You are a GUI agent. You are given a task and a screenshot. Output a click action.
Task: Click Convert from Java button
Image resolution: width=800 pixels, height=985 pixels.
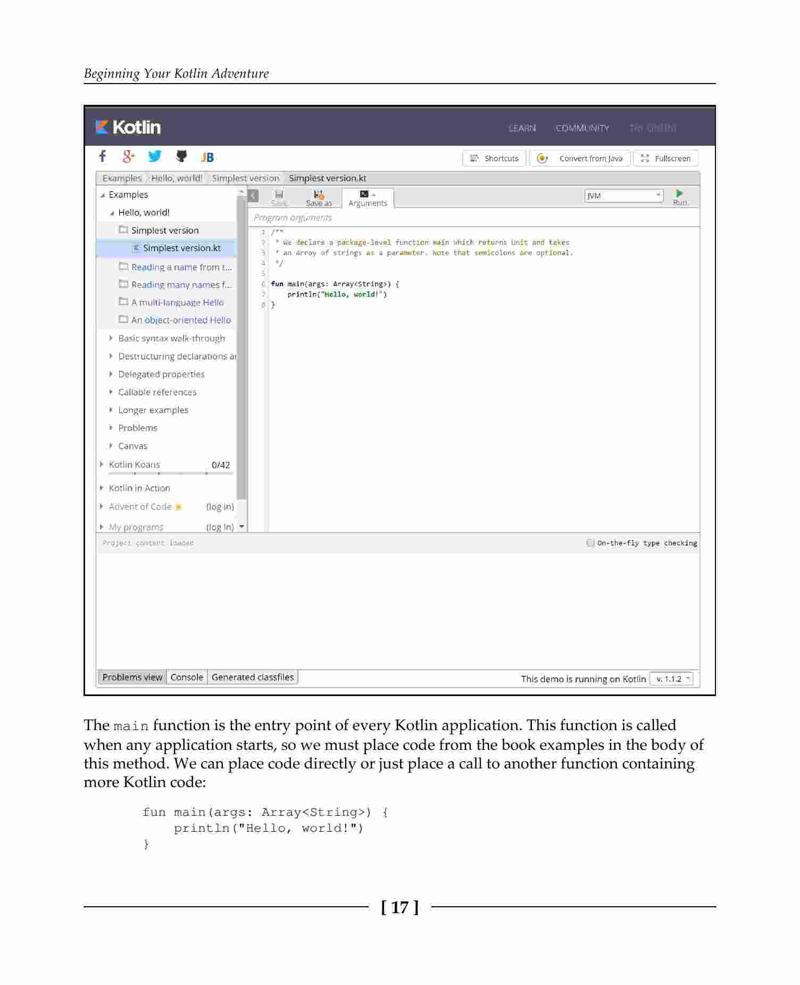(580, 158)
